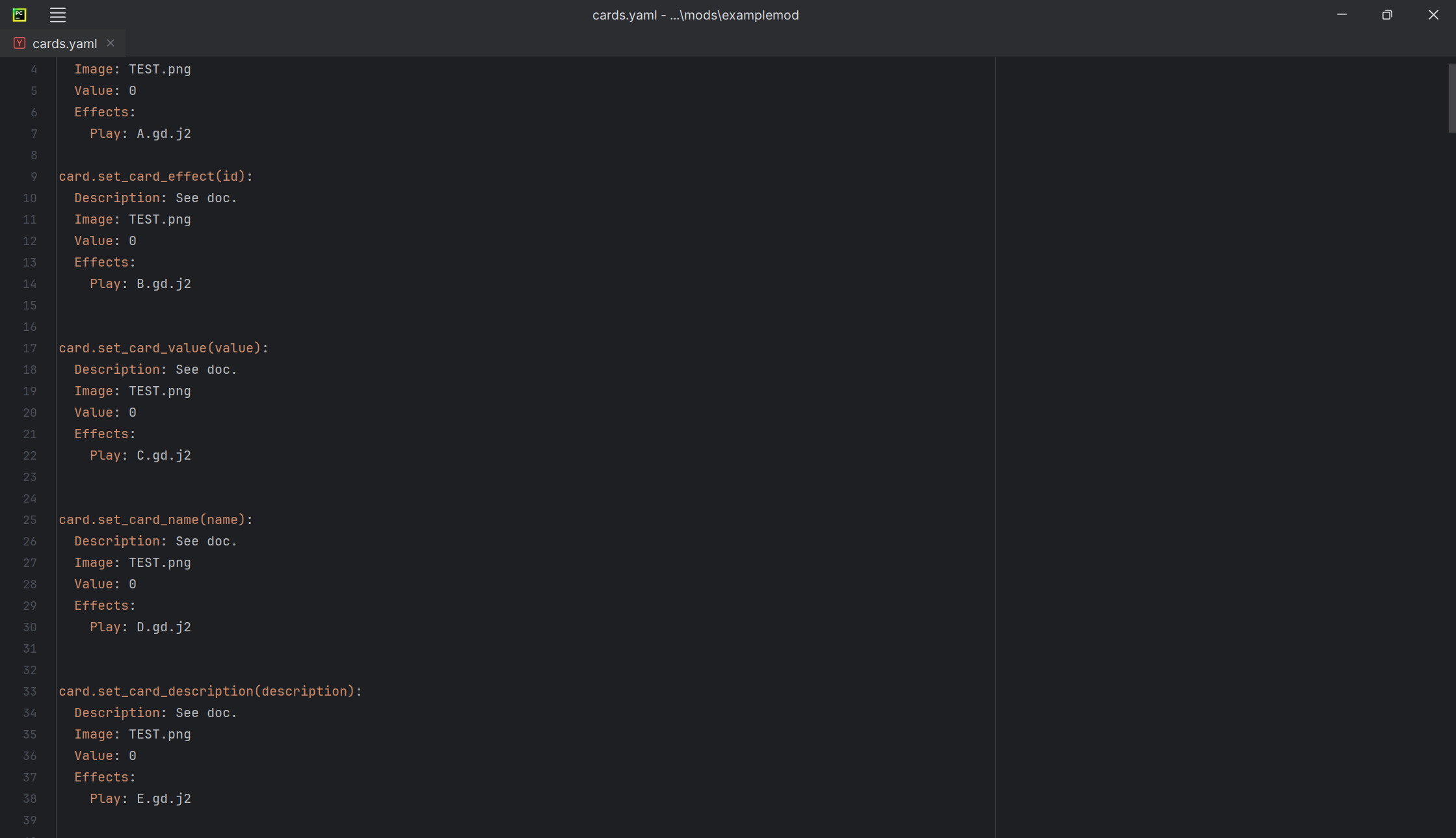Click line number 17 in the gutter
Screen dimensions: 1456x838
(29, 348)
